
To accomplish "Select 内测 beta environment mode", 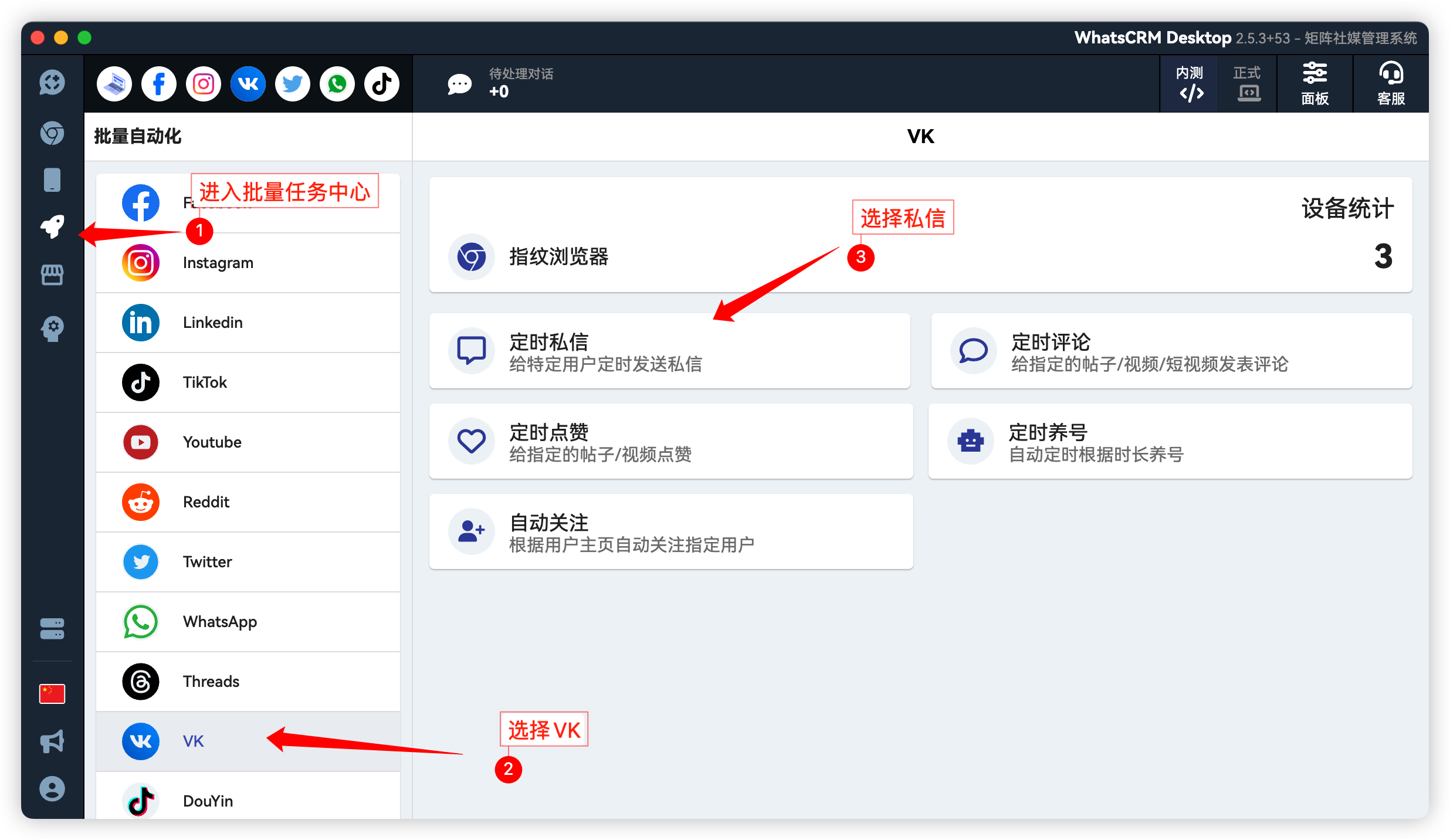I will point(1190,83).
